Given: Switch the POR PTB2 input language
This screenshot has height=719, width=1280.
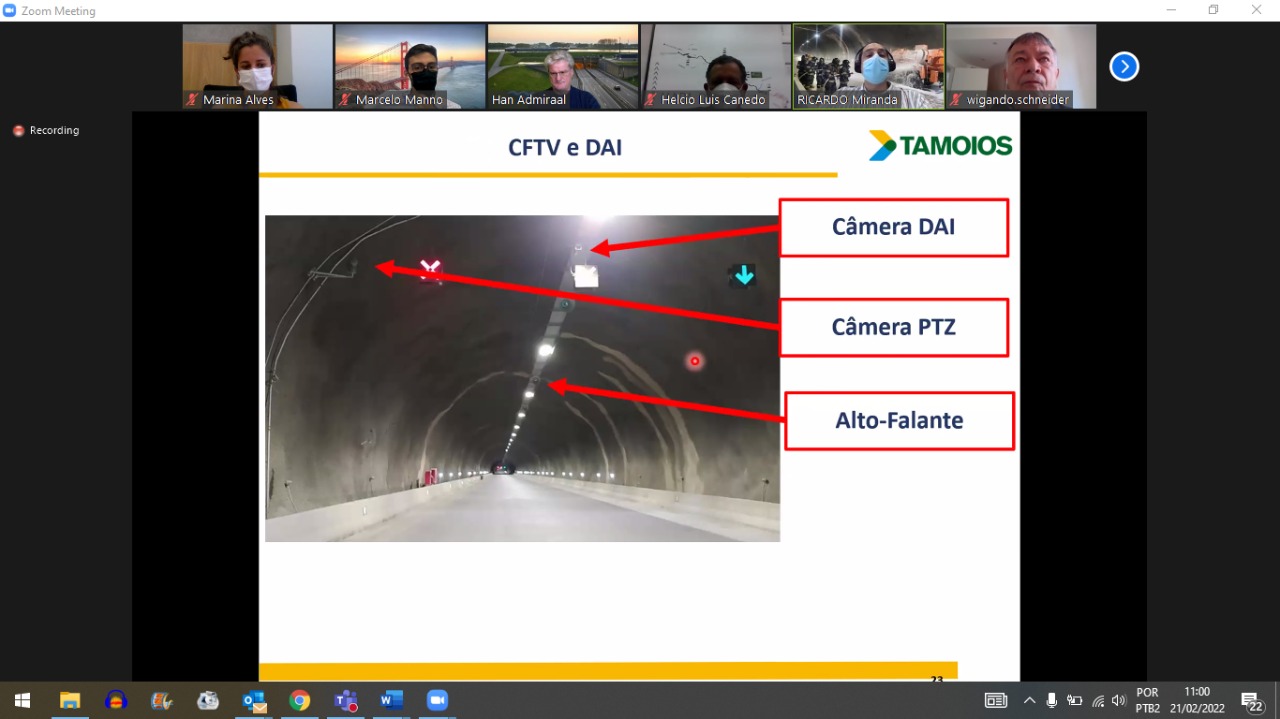Looking at the screenshot, I should (x=1147, y=700).
